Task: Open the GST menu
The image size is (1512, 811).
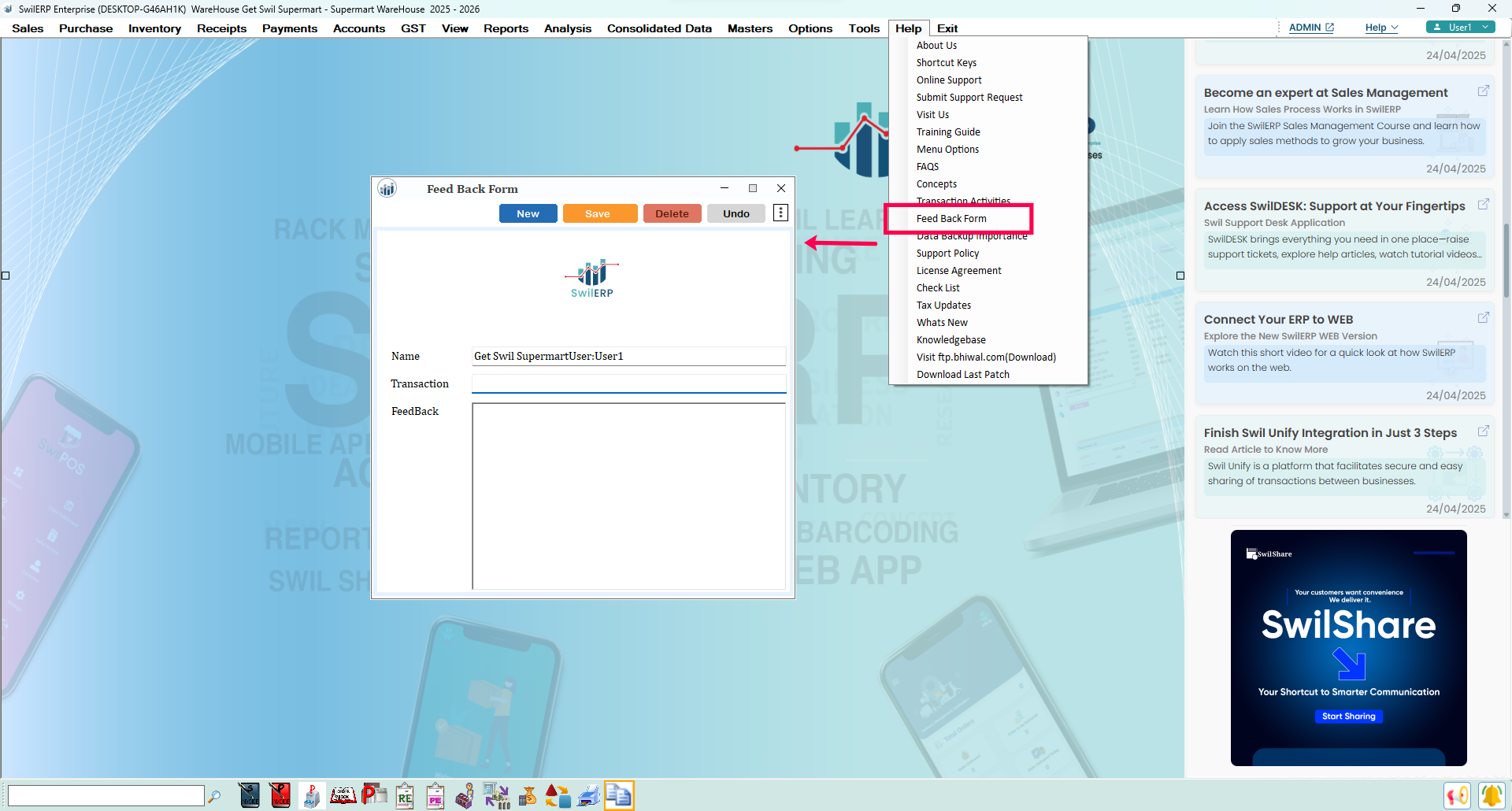Action: (413, 28)
